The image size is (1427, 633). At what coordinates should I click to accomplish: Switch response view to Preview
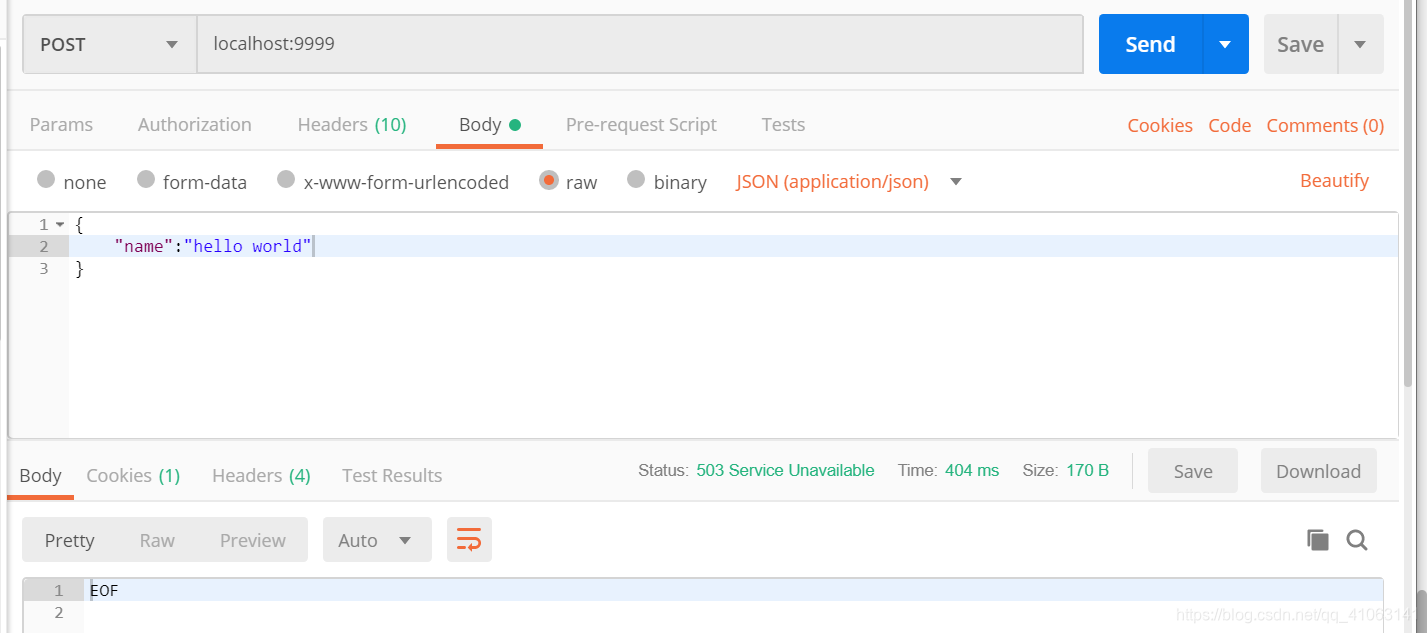[x=253, y=540]
